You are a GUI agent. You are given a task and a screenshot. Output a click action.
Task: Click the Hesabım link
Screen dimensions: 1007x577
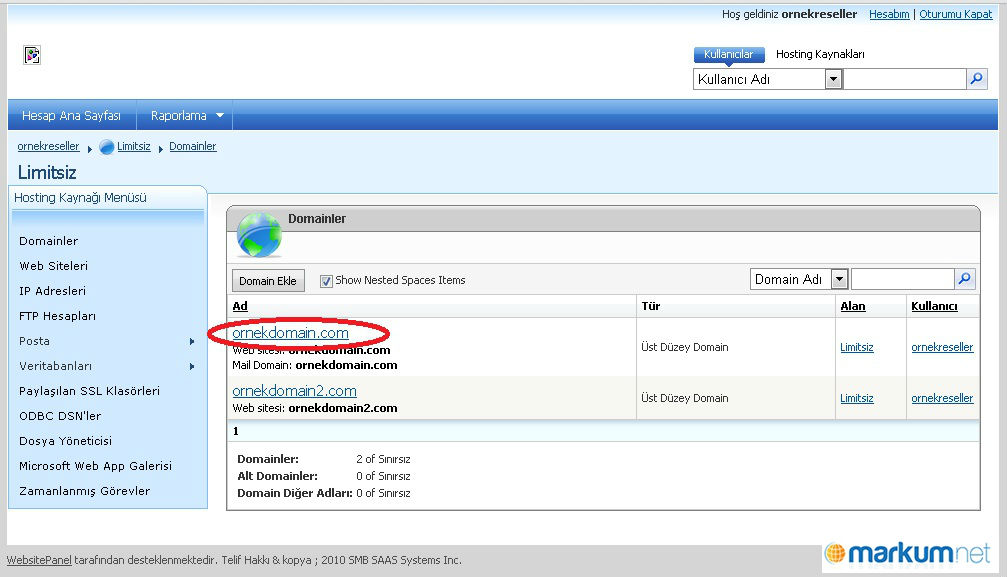(889, 14)
